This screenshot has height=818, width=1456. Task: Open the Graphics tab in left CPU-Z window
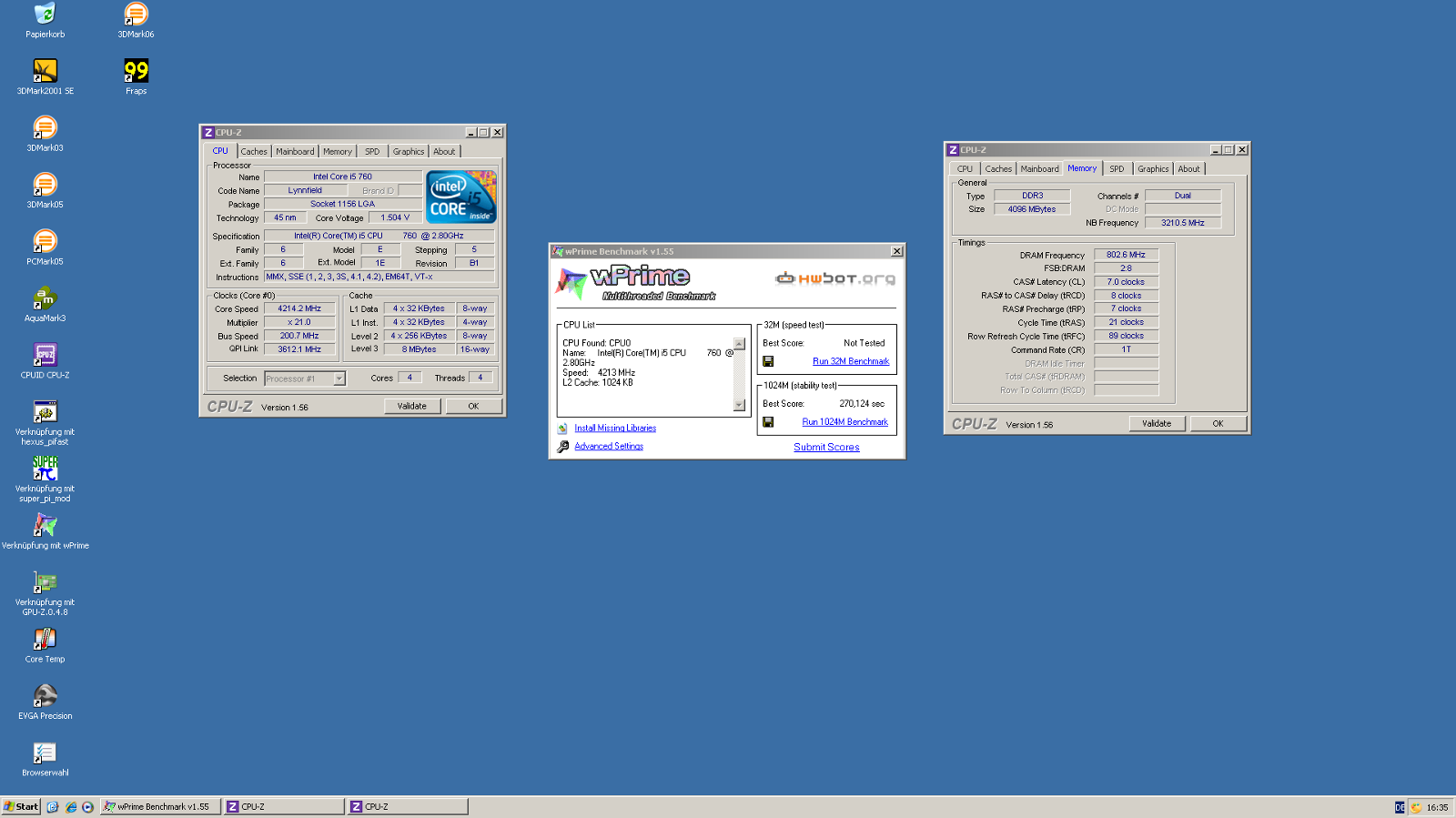point(409,152)
